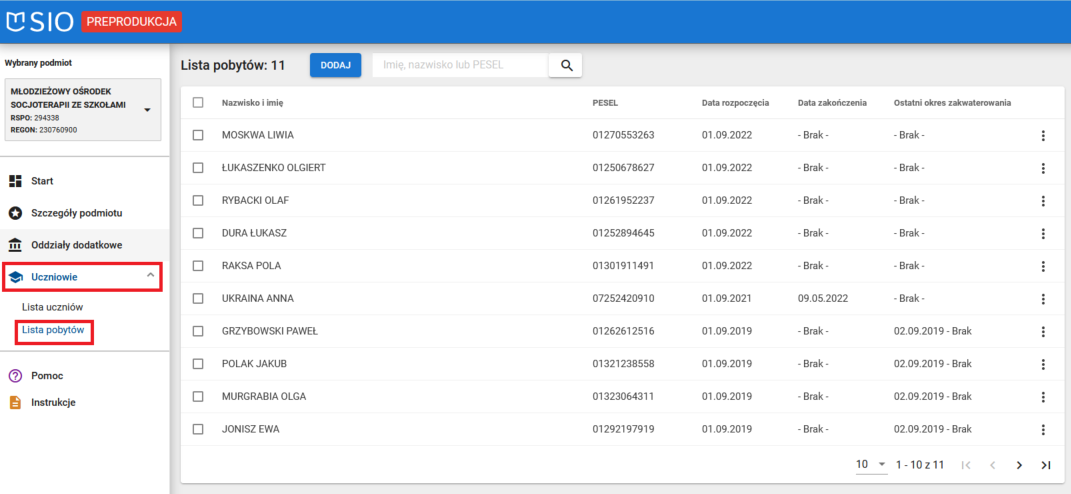Open three-dot menu for UKRAINA ANNA
1071x494 pixels.
point(1043,299)
